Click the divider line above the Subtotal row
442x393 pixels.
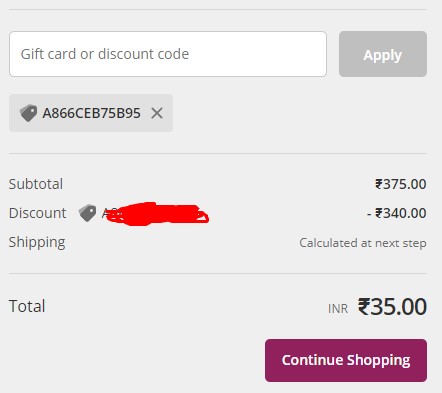(218, 154)
